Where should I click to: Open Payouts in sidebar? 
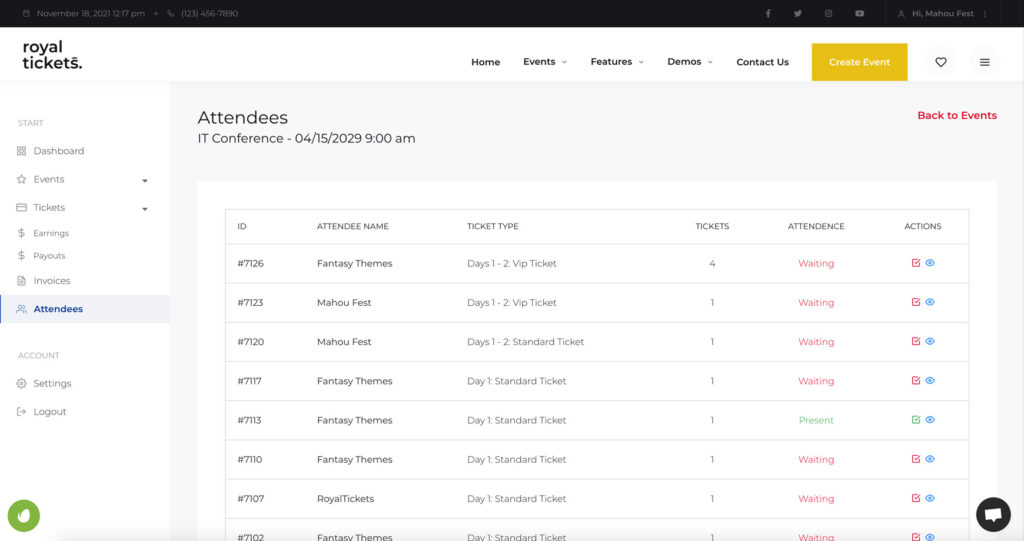coord(50,256)
